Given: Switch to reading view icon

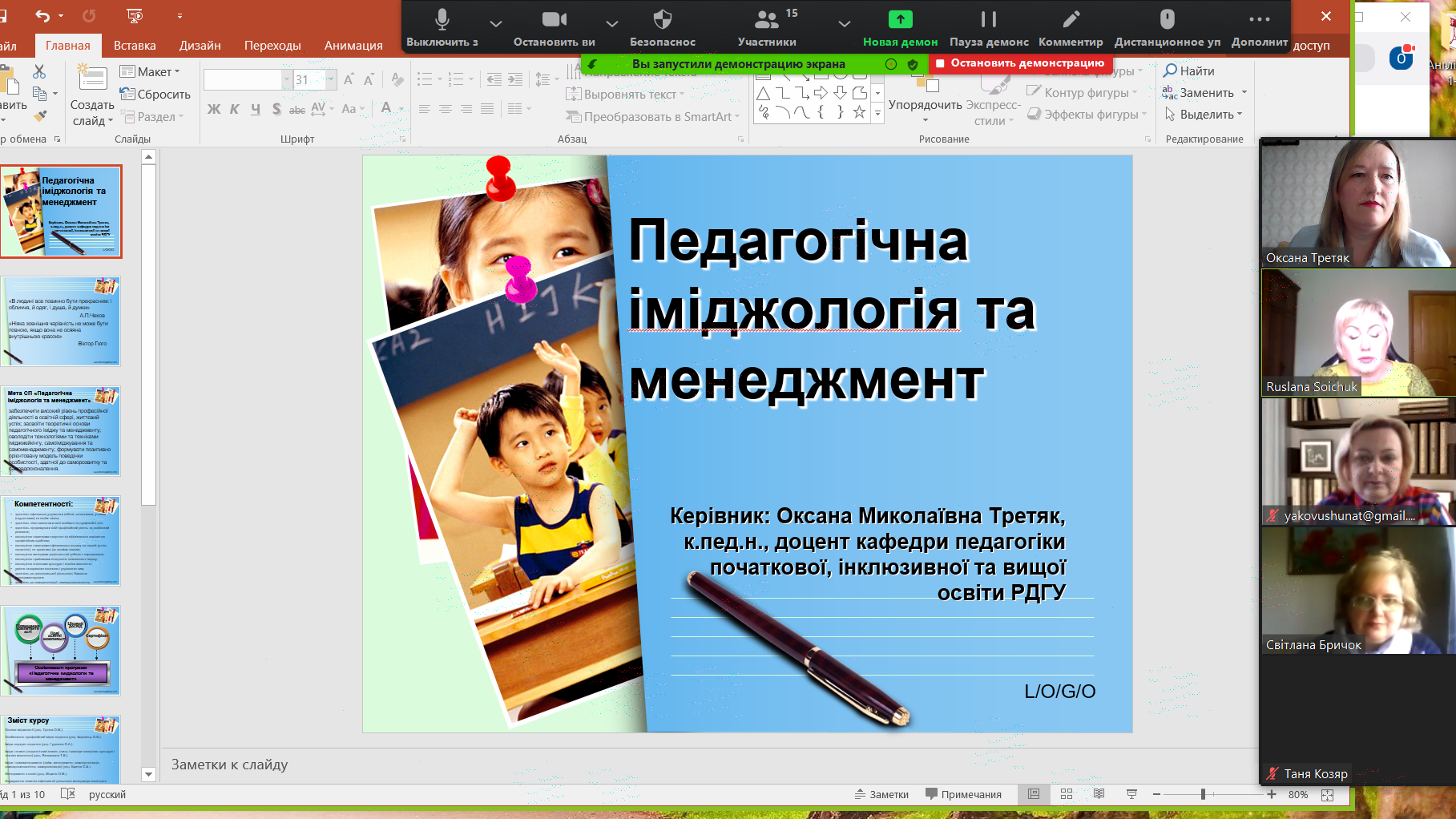Looking at the screenshot, I should [x=1099, y=794].
